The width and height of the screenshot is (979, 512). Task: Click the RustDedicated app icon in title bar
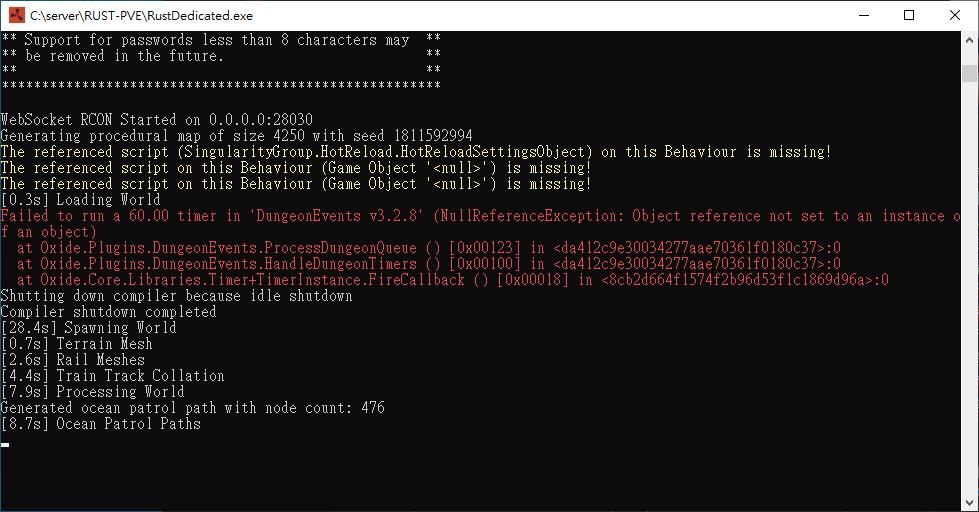17,15
